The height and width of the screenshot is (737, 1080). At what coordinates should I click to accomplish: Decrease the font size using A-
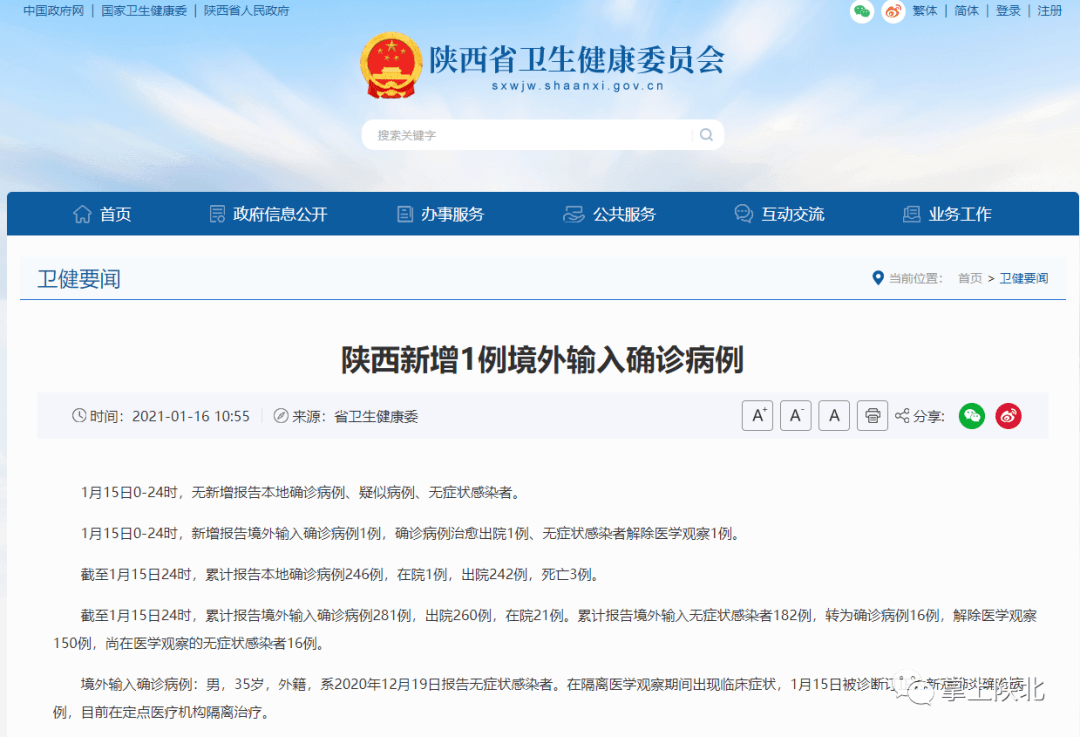pos(795,415)
